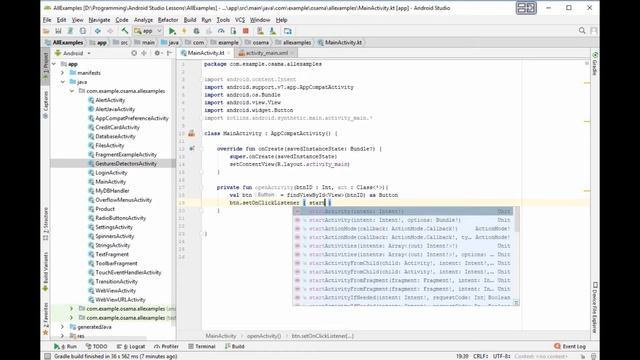Open the Event Log button
Screen dimensions: 640x360
pos(570,346)
